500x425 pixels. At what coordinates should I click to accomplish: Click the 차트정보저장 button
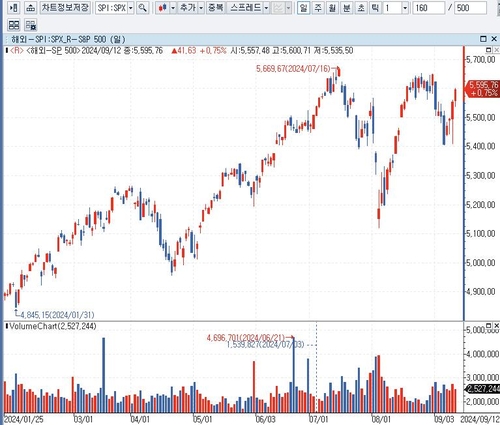(x=65, y=8)
